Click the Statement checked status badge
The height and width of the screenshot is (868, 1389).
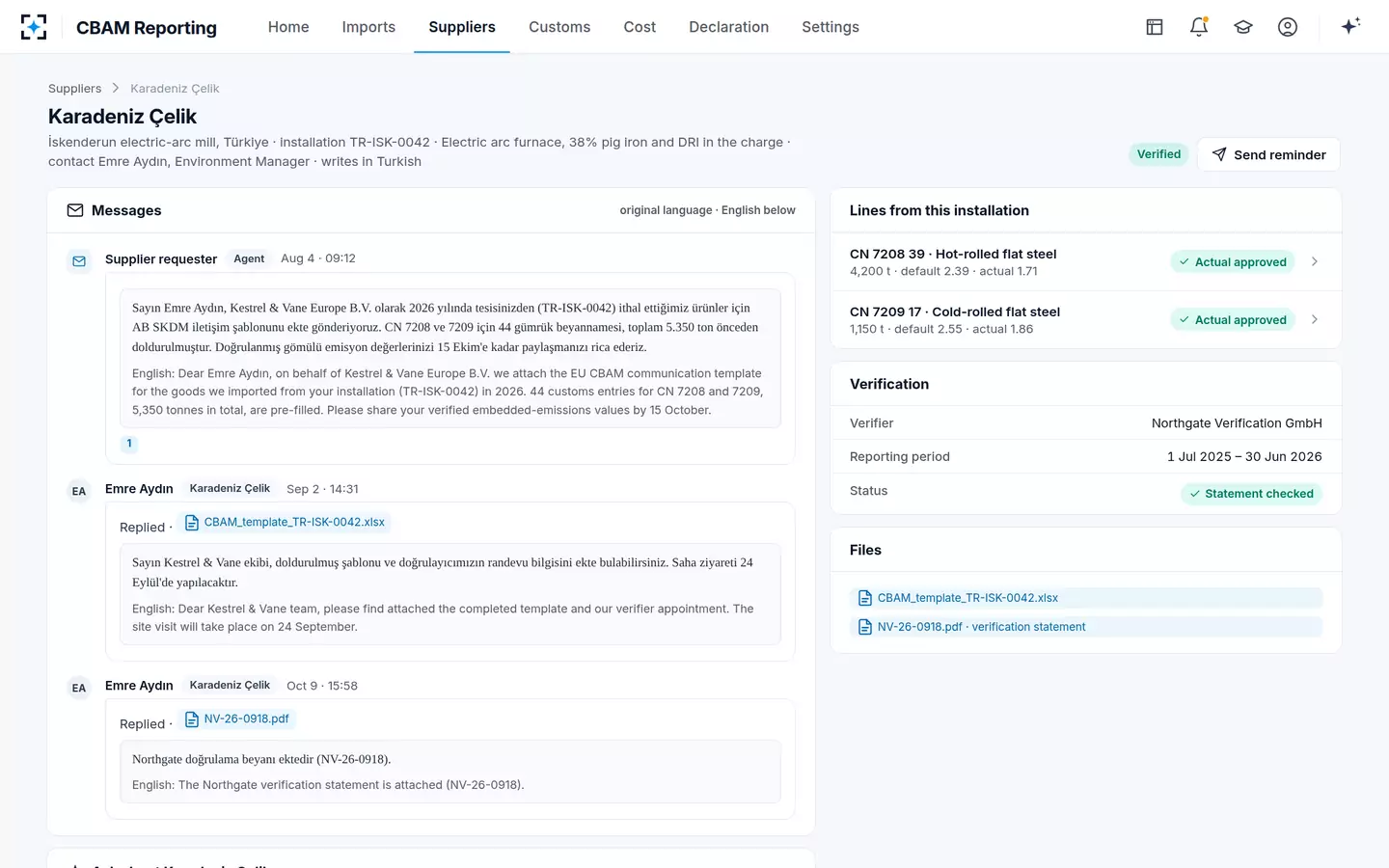pyautogui.click(x=1251, y=494)
